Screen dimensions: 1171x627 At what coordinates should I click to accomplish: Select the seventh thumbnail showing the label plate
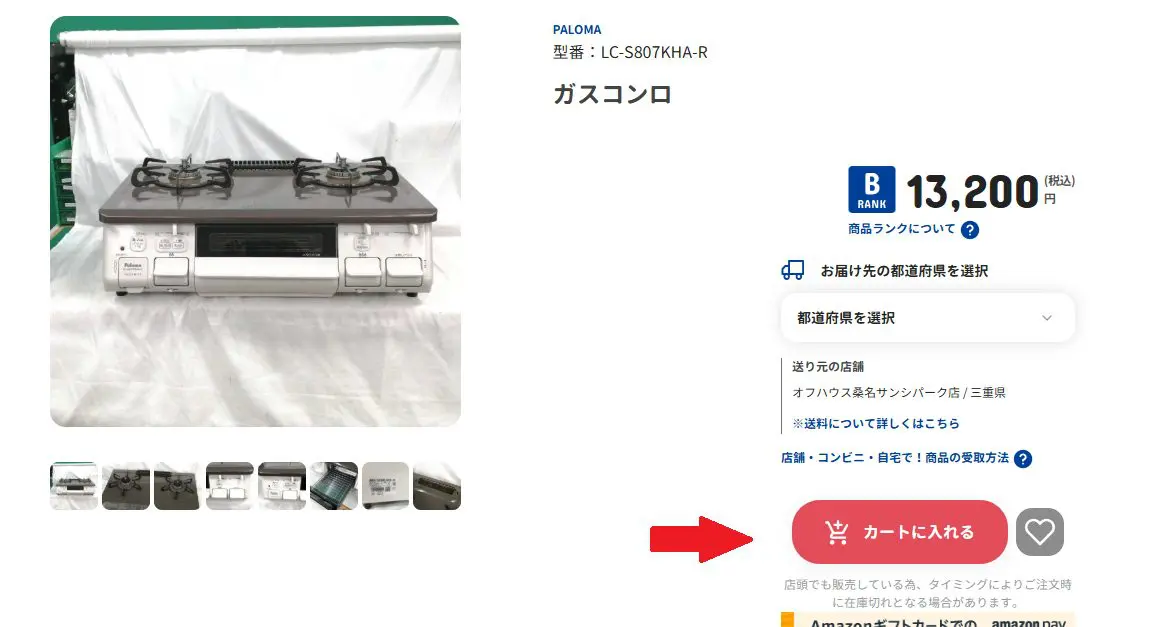(385, 486)
